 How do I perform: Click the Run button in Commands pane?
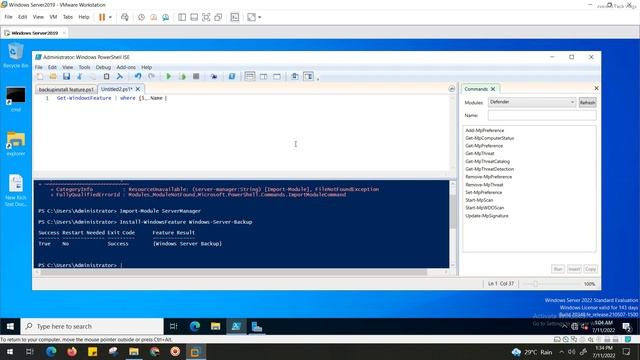(558, 269)
